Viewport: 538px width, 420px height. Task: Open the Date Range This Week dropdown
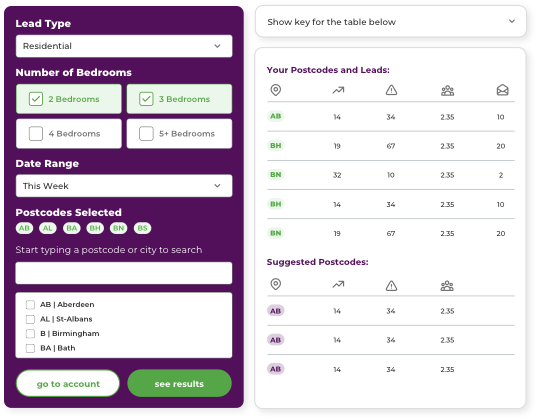pyautogui.click(x=124, y=186)
